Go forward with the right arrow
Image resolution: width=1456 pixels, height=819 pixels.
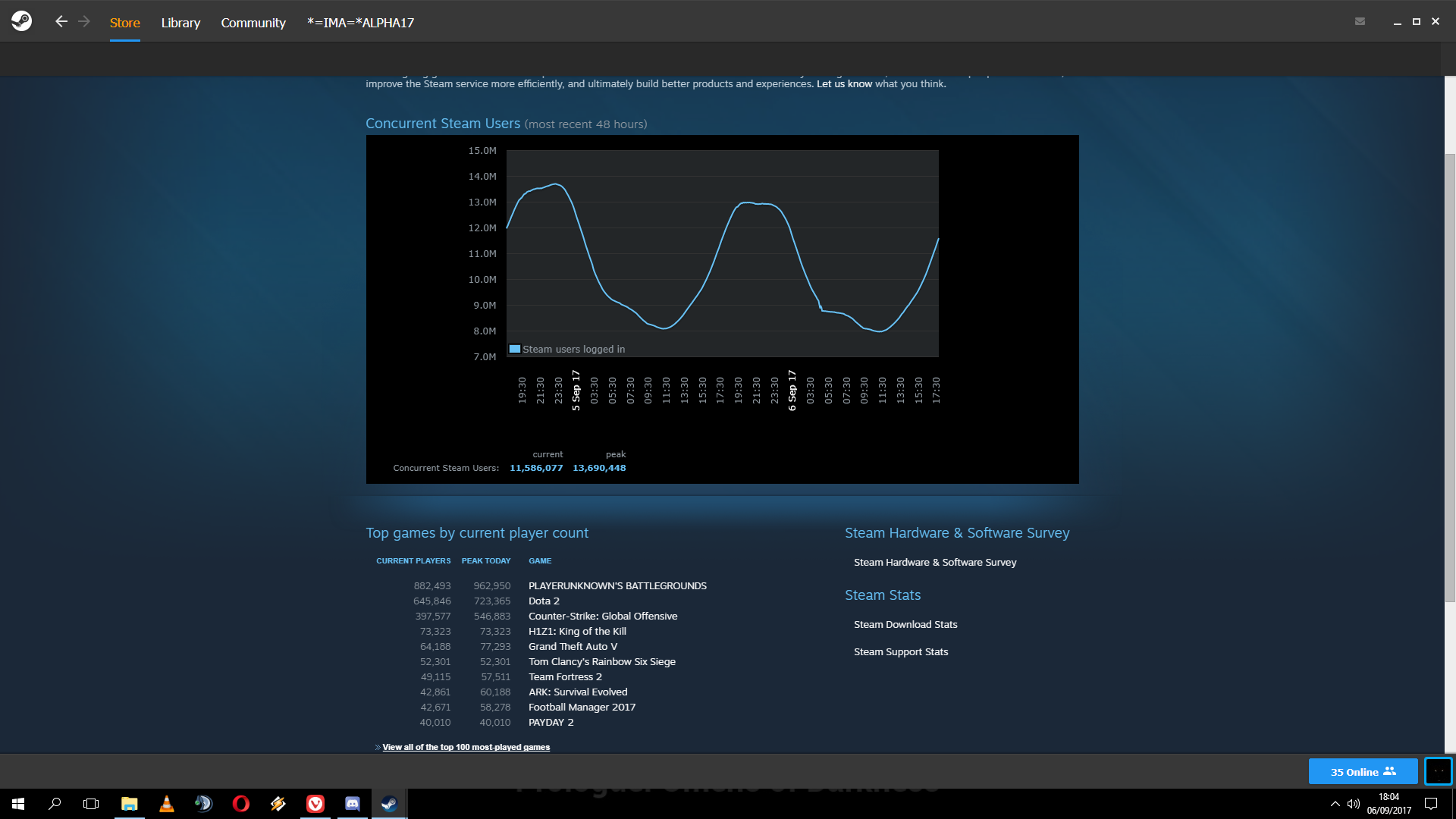pos(84,22)
